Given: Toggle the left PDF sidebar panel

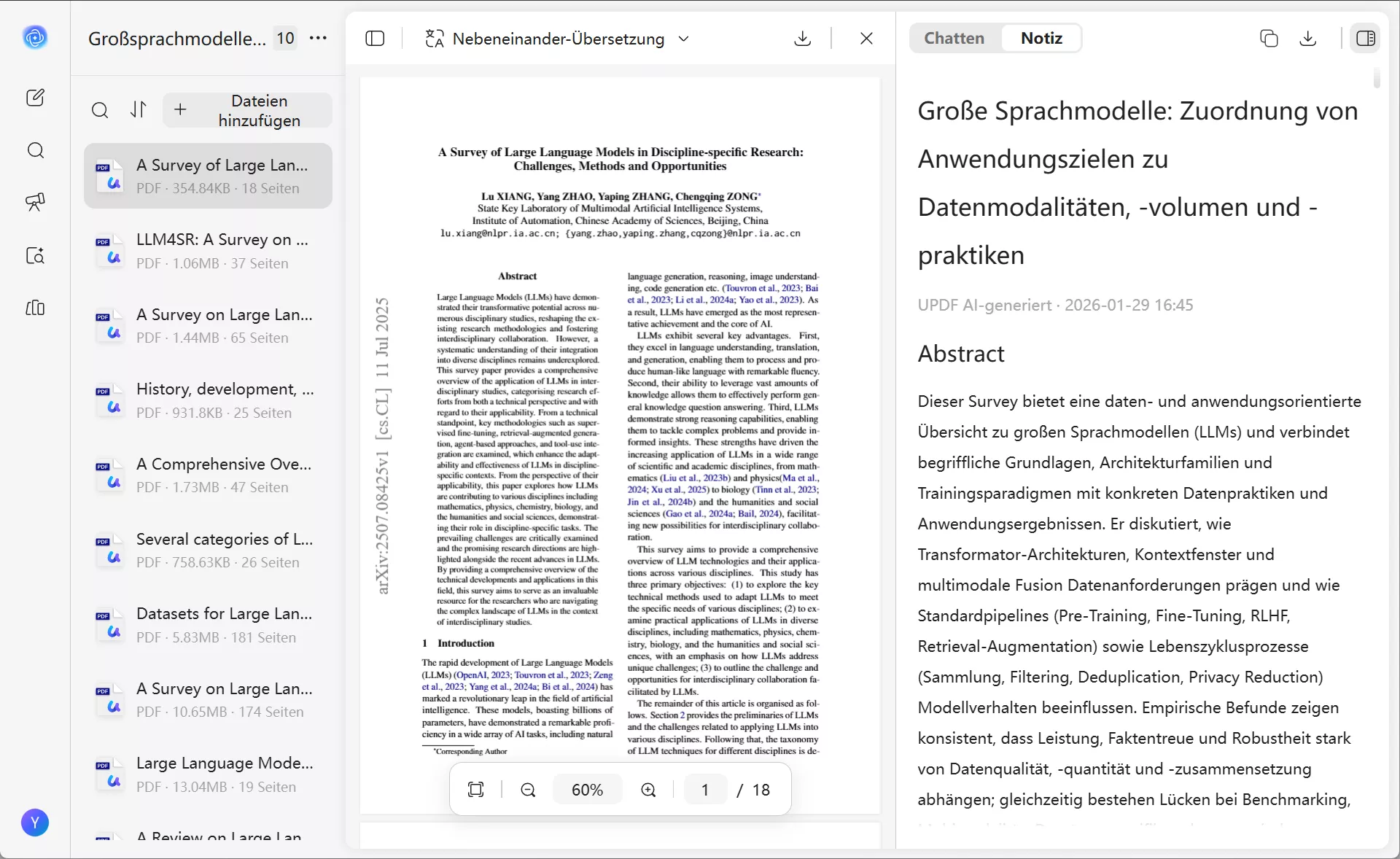Looking at the screenshot, I should click(x=375, y=39).
